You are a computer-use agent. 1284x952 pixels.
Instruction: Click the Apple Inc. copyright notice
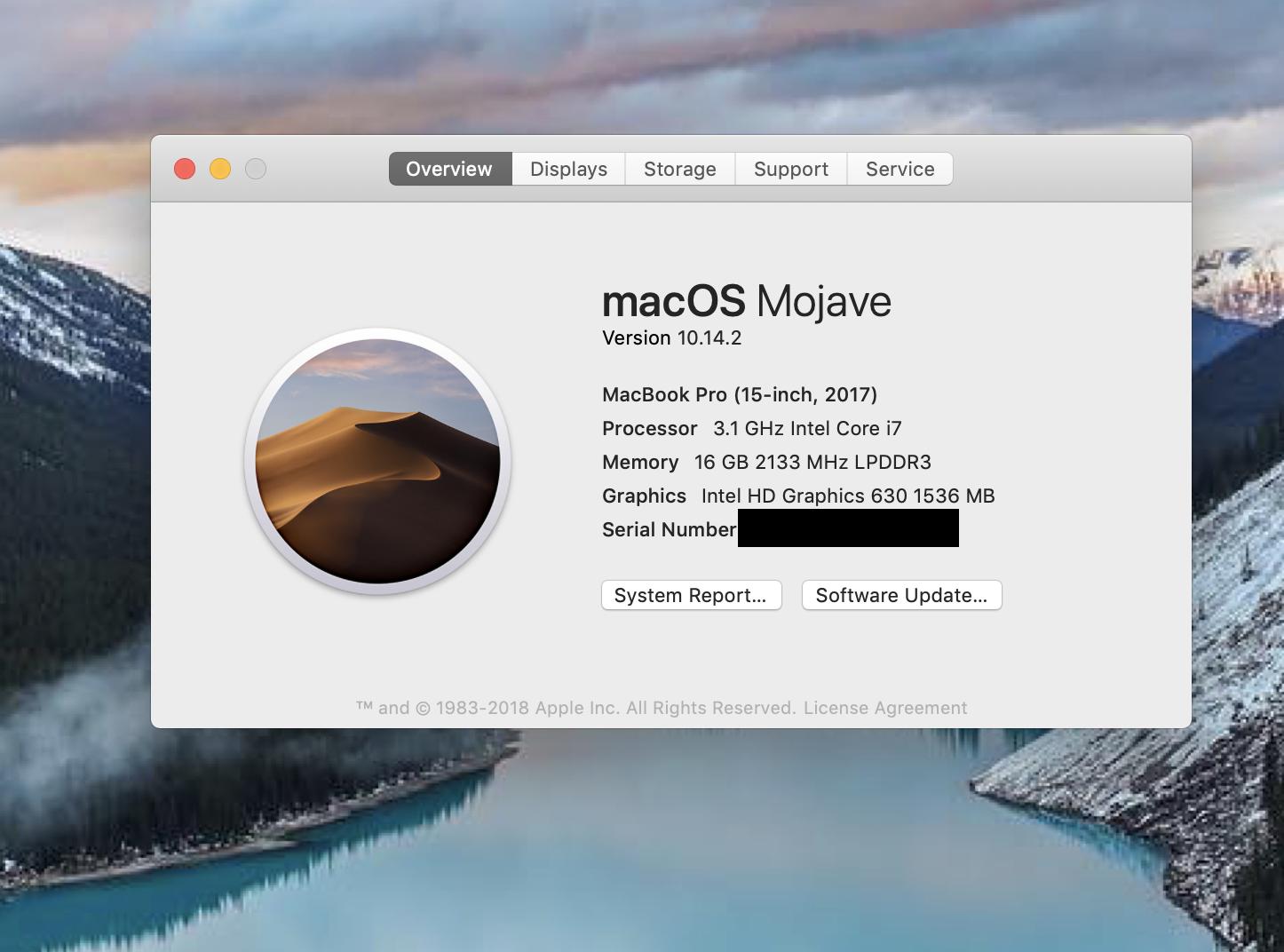coord(575,708)
